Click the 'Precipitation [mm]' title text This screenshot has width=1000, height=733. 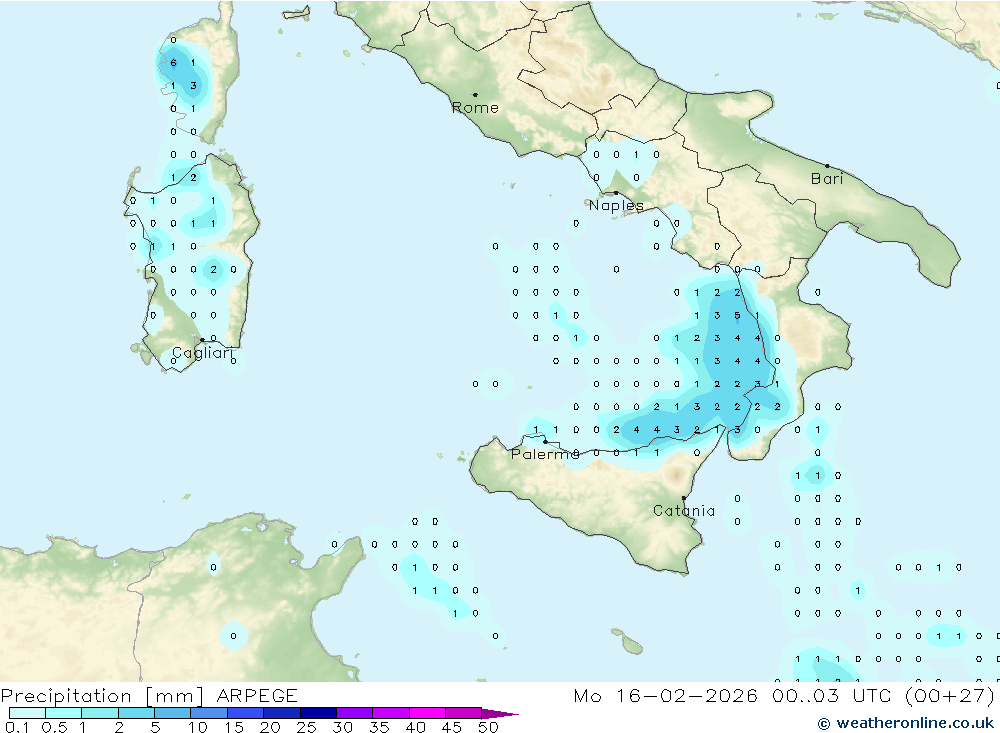pos(102,696)
